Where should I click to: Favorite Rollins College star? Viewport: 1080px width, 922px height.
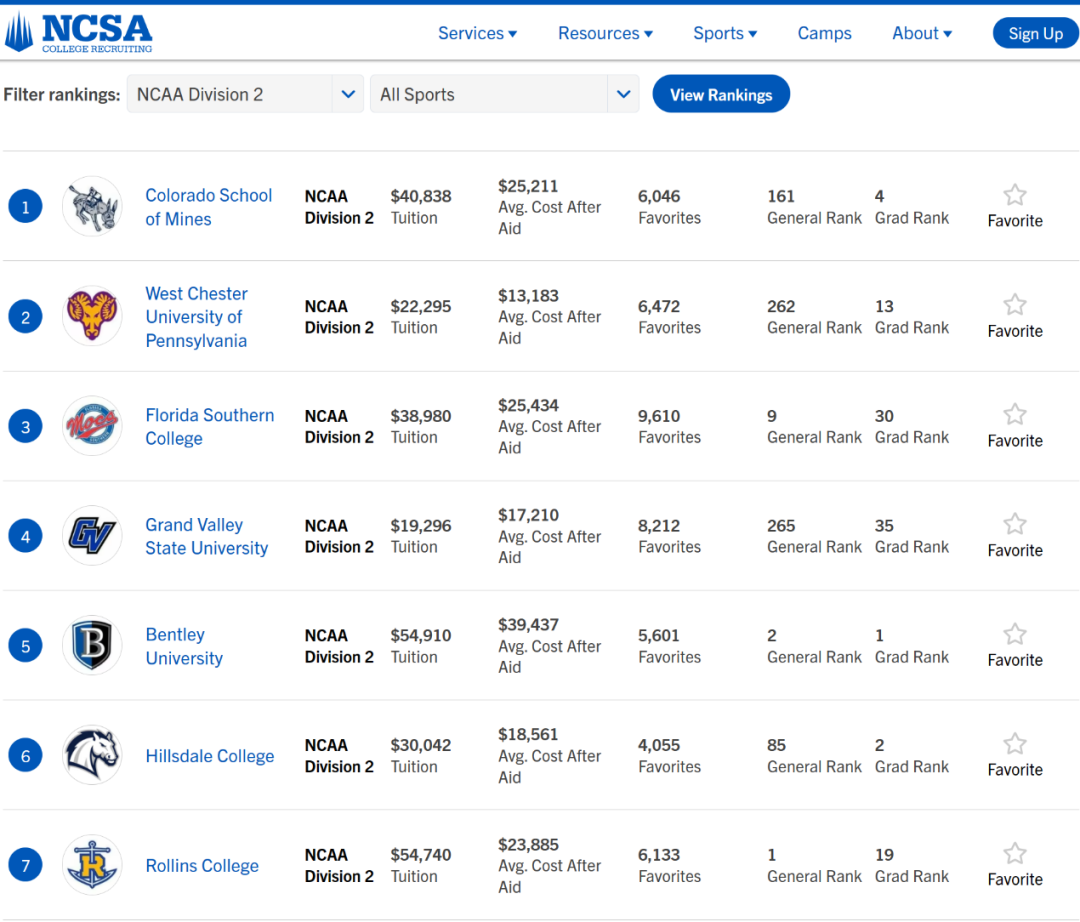(x=1015, y=854)
